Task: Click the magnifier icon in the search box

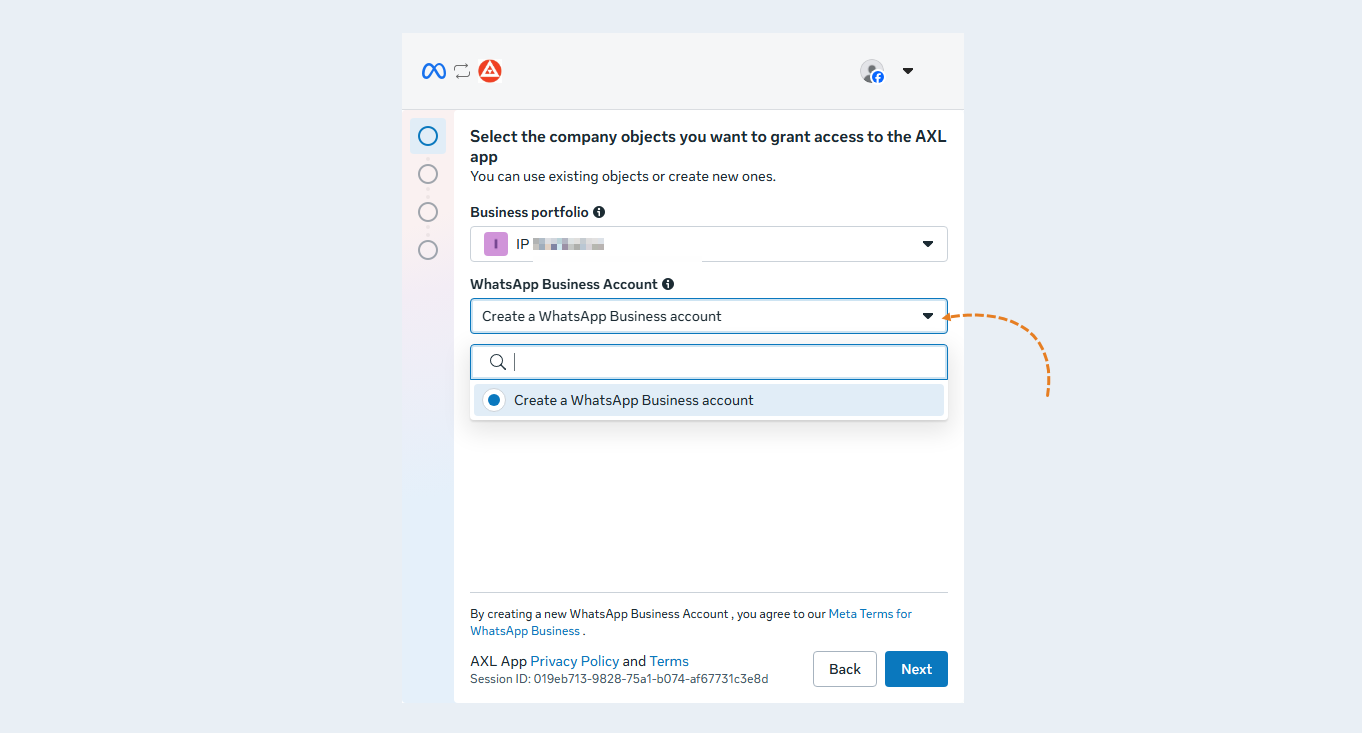Action: click(x=497, y=362)
